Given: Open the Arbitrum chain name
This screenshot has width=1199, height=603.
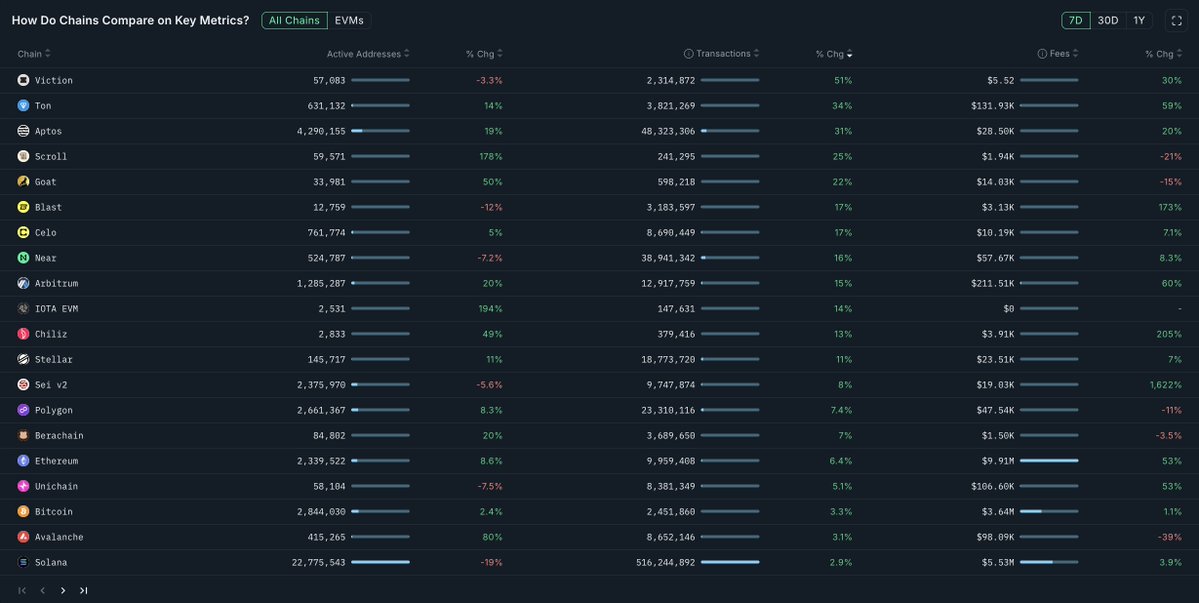Looking at the screenshot, I should click(57, 283).
